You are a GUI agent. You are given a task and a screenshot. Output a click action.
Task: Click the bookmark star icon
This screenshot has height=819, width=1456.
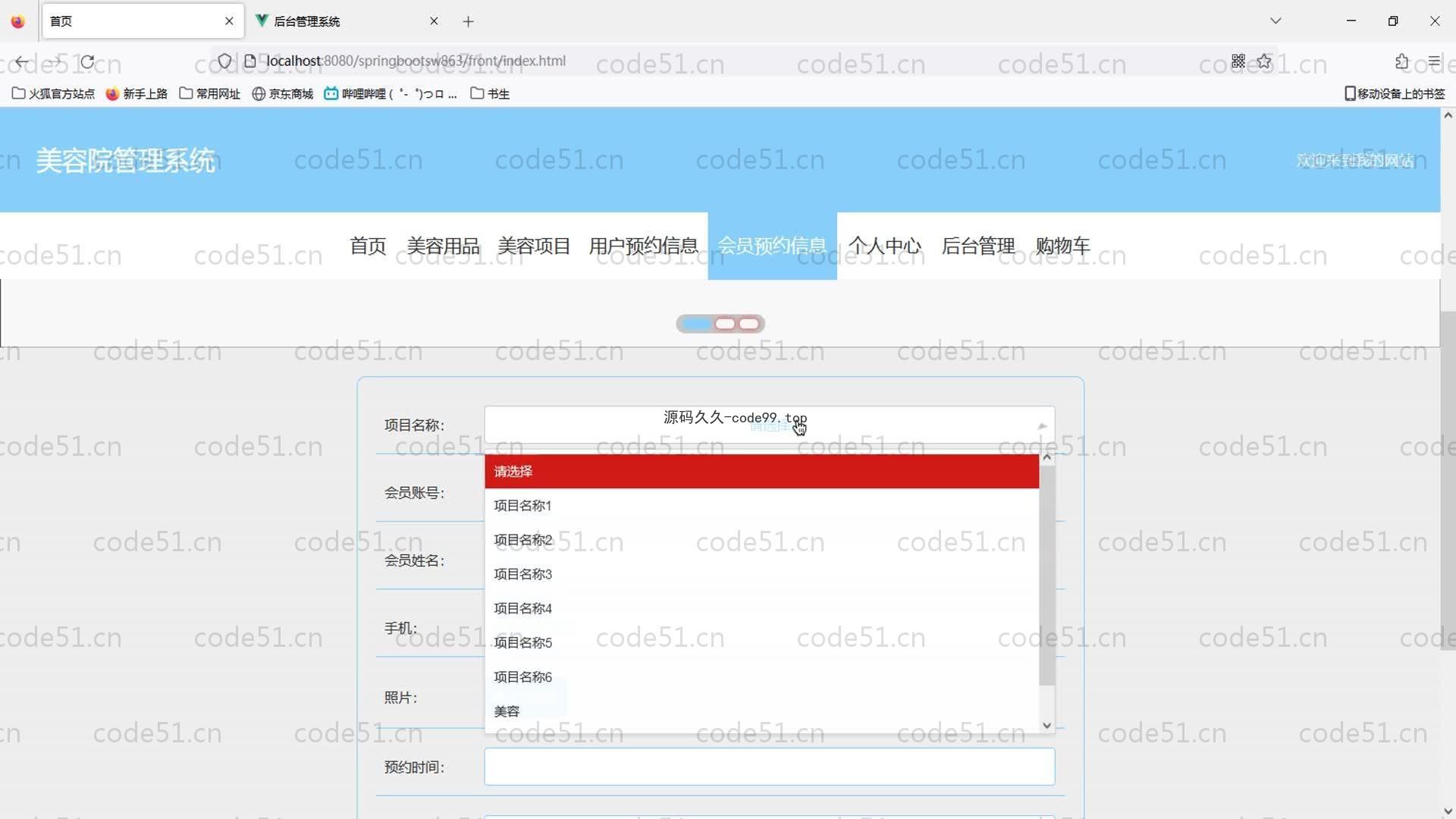[1264, 61]
